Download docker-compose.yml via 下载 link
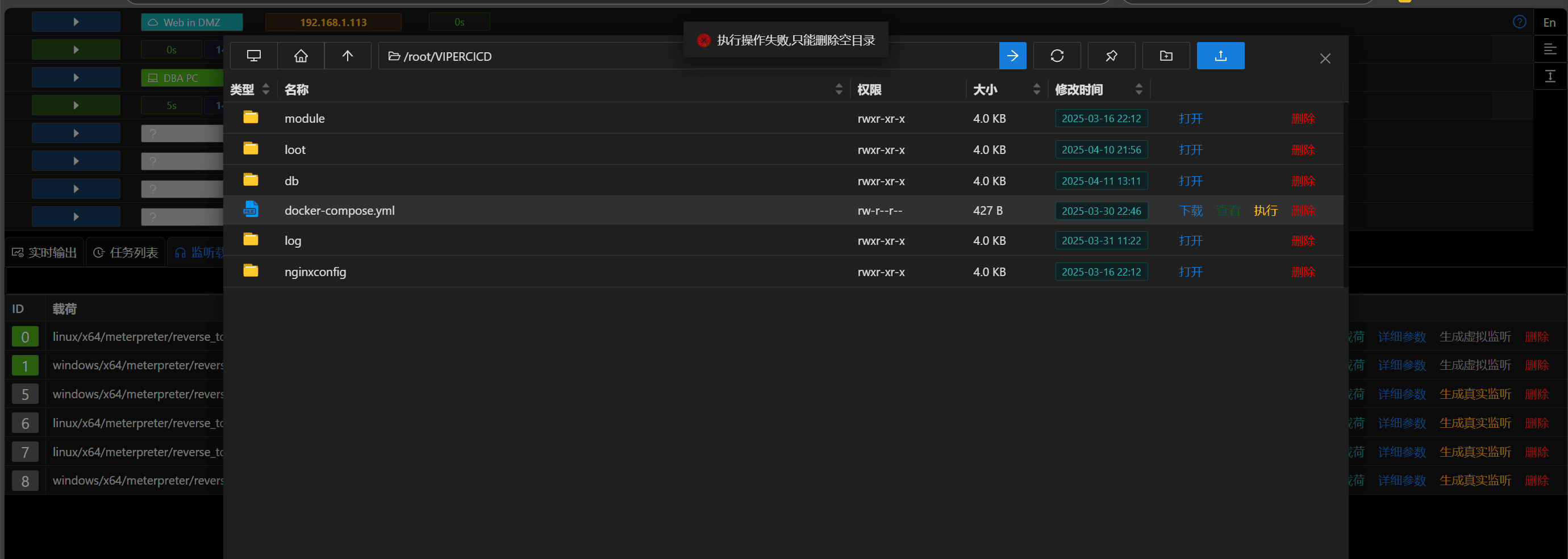Image resolution: width=1568 pixels, height=559 pixels. (x=1191, y=211)
